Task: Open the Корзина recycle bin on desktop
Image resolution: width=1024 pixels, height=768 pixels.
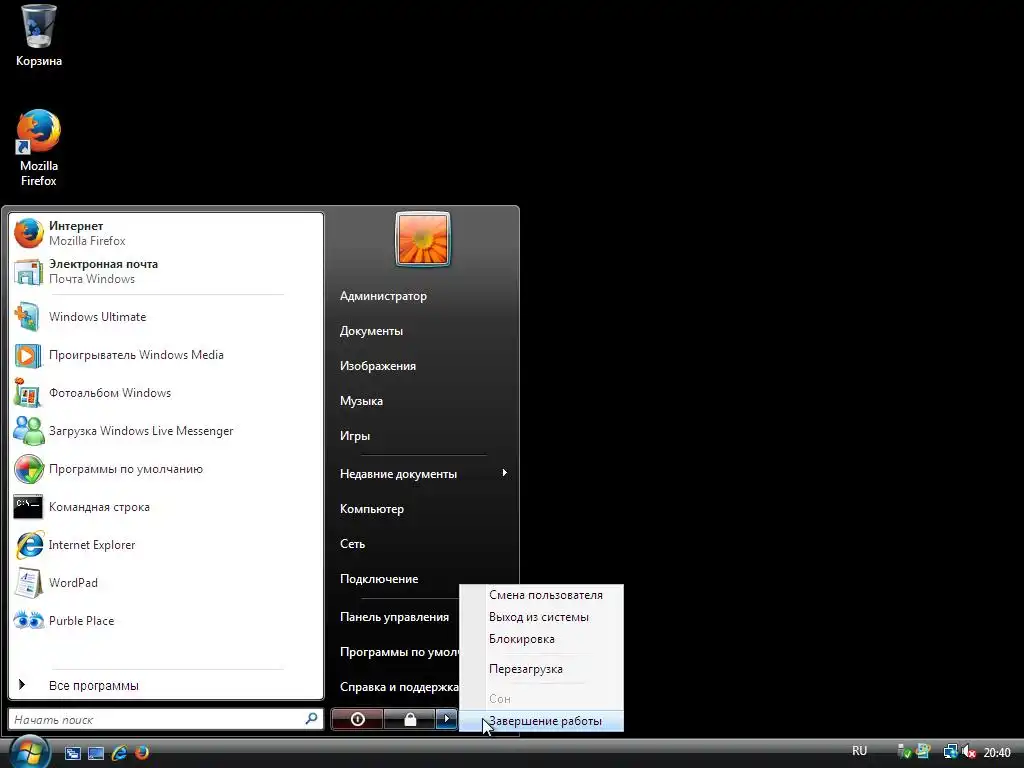Action: [39, 36]
